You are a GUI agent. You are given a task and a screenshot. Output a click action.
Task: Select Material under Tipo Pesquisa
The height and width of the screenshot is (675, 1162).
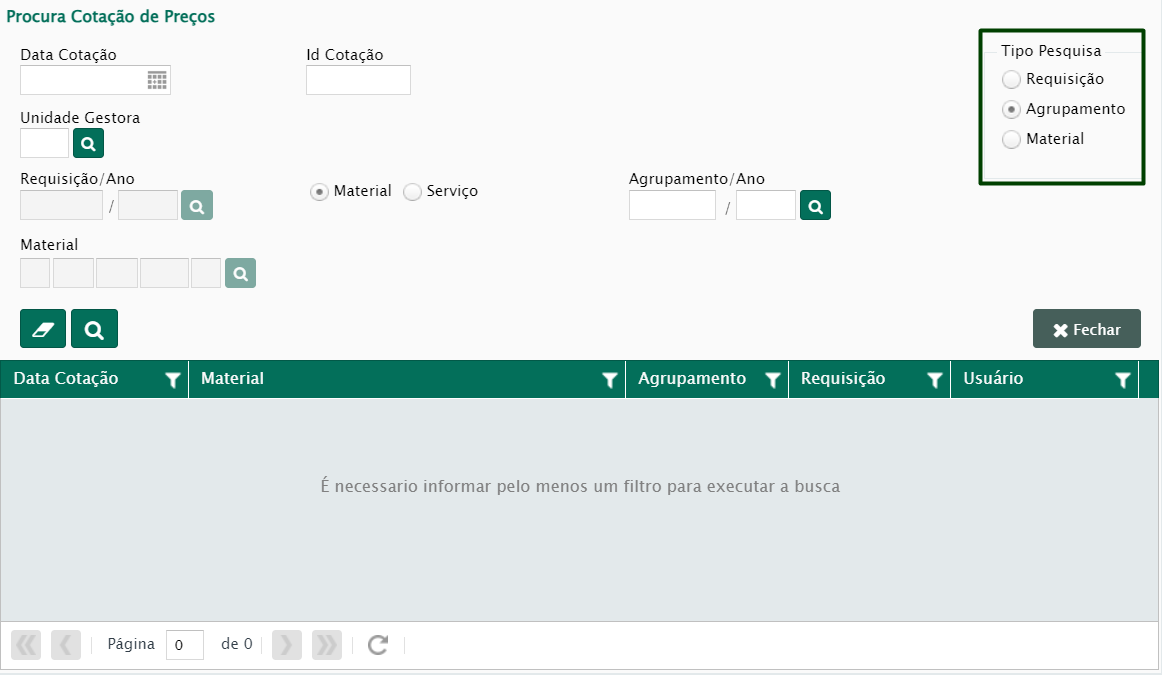pyautogui.click(x=1012, y=140)
